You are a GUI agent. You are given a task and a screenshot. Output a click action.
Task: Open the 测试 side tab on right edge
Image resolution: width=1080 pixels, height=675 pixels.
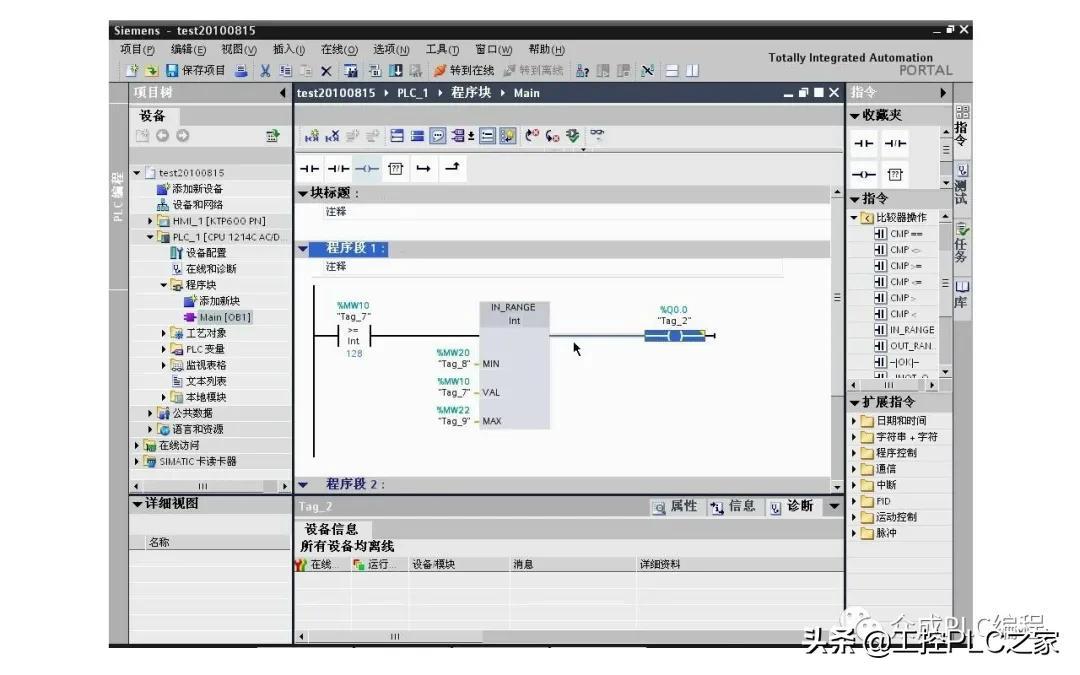click(x=962, y=185)
